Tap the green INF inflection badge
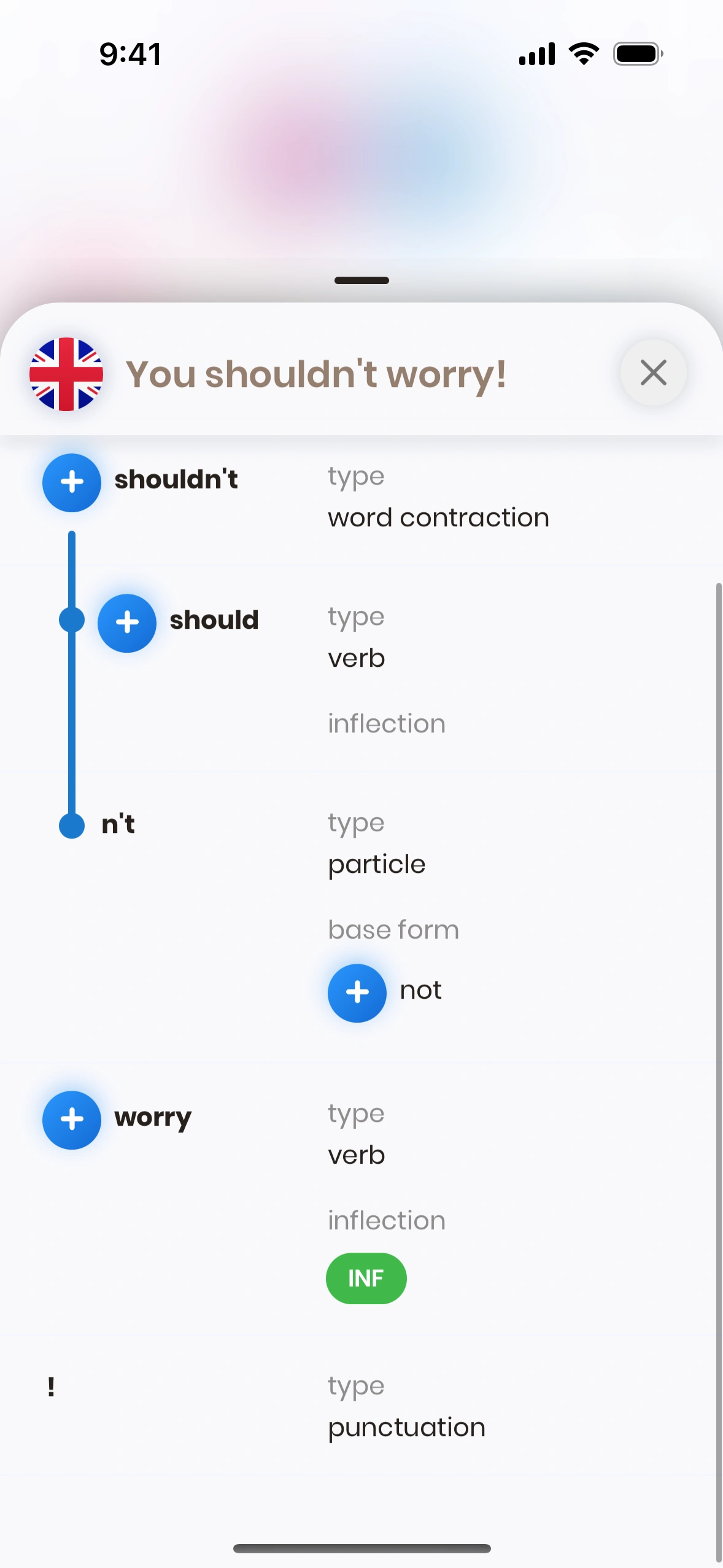Viewport: 723px width, 1568px height. 366,1278
